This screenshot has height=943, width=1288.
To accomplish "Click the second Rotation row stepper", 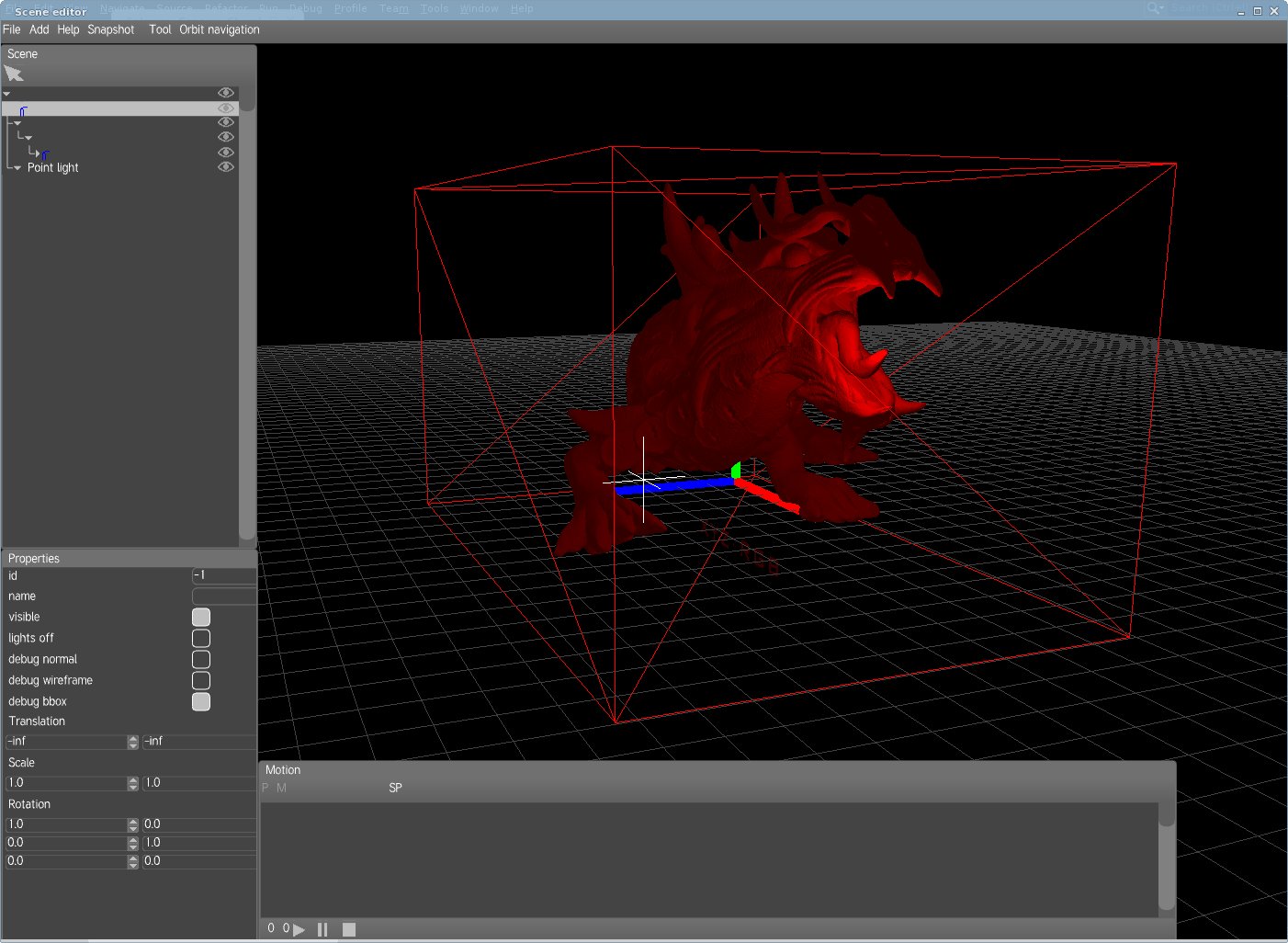I will [133, 843].
